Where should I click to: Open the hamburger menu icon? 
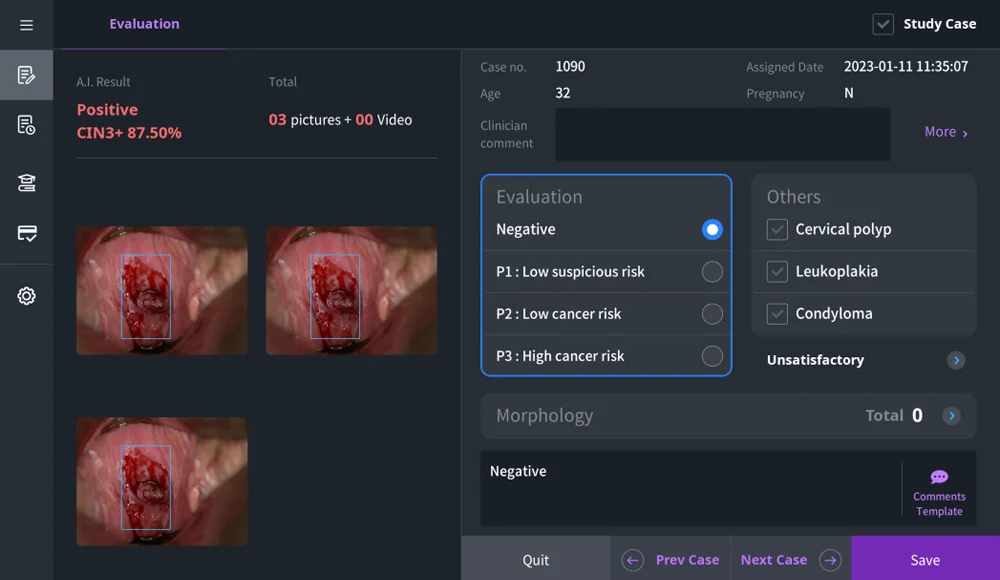coord(26,25)
